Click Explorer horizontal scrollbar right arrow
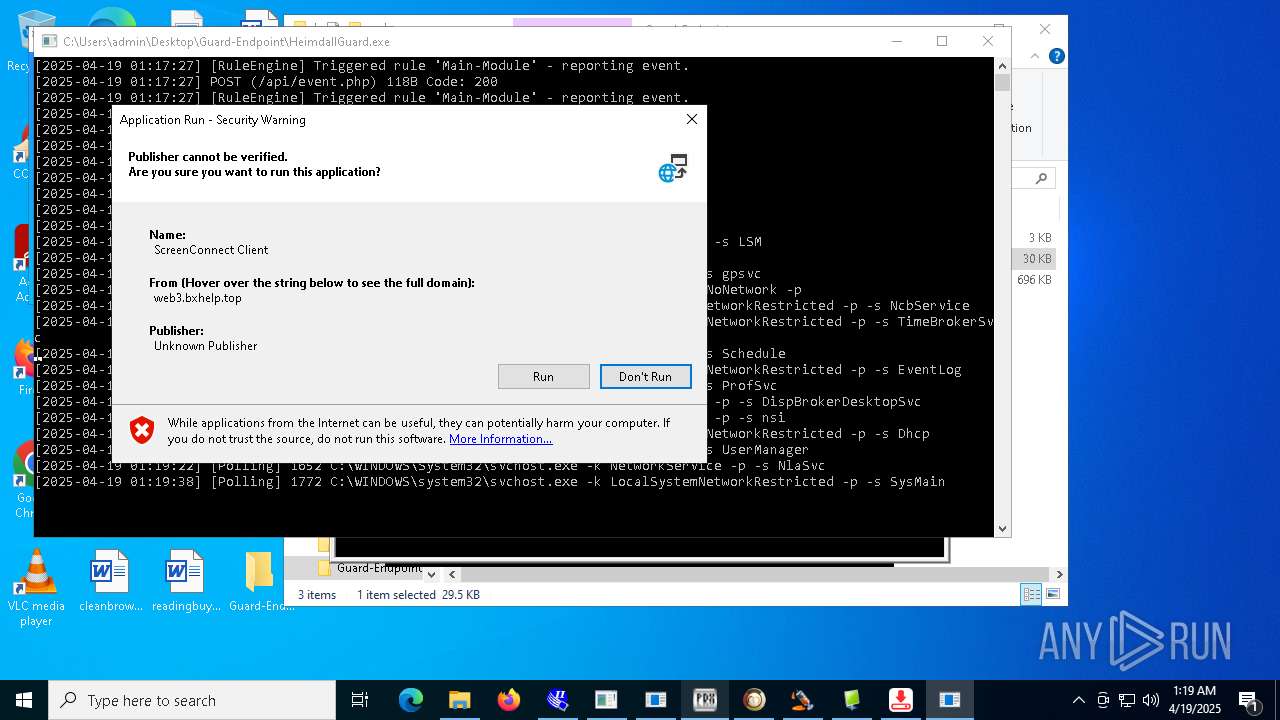The height and width of the screenshot is (720, 1280). (x=1059, y=575)
